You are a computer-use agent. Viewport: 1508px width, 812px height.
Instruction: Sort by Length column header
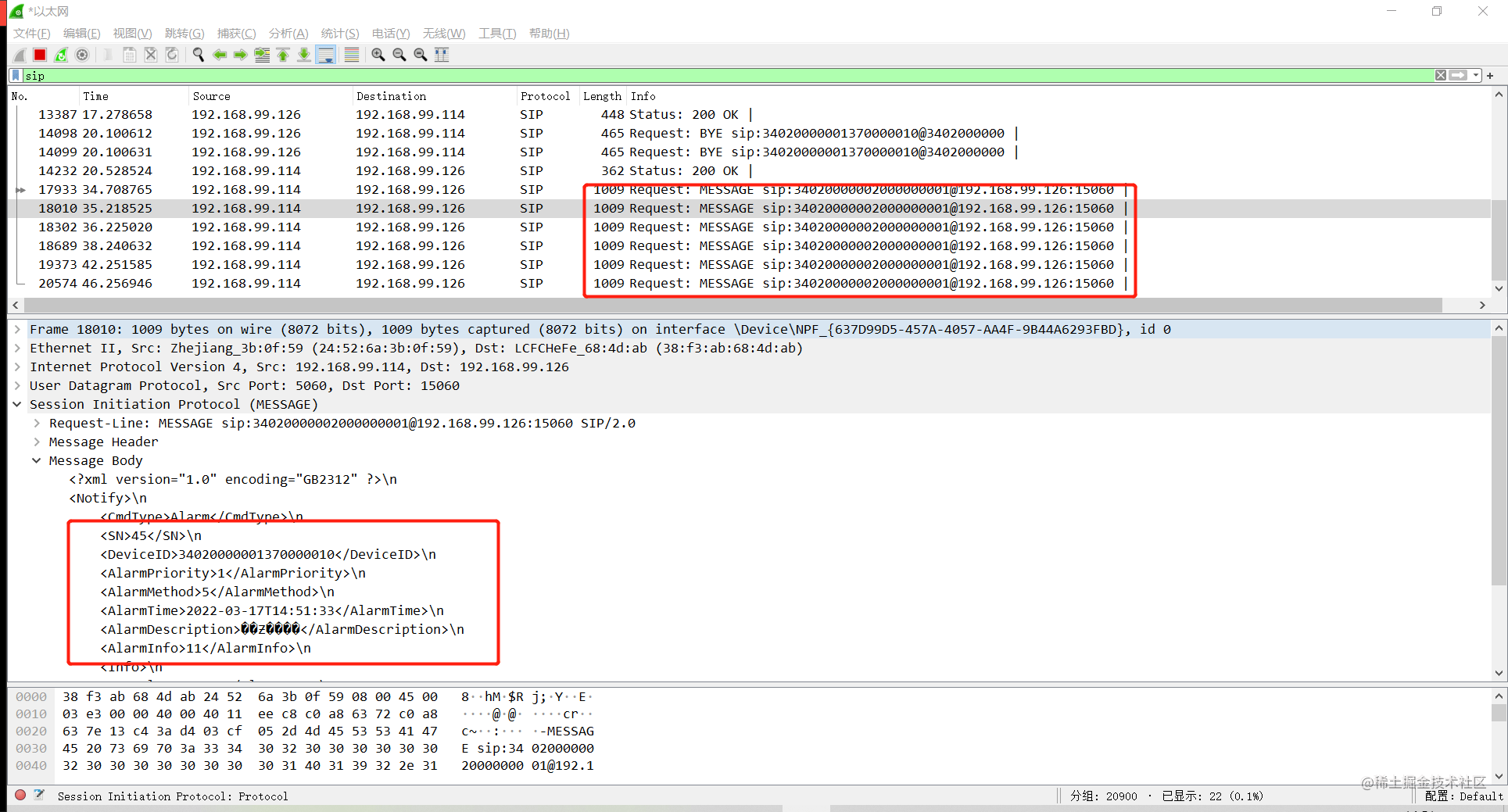[x=602, y=96]
